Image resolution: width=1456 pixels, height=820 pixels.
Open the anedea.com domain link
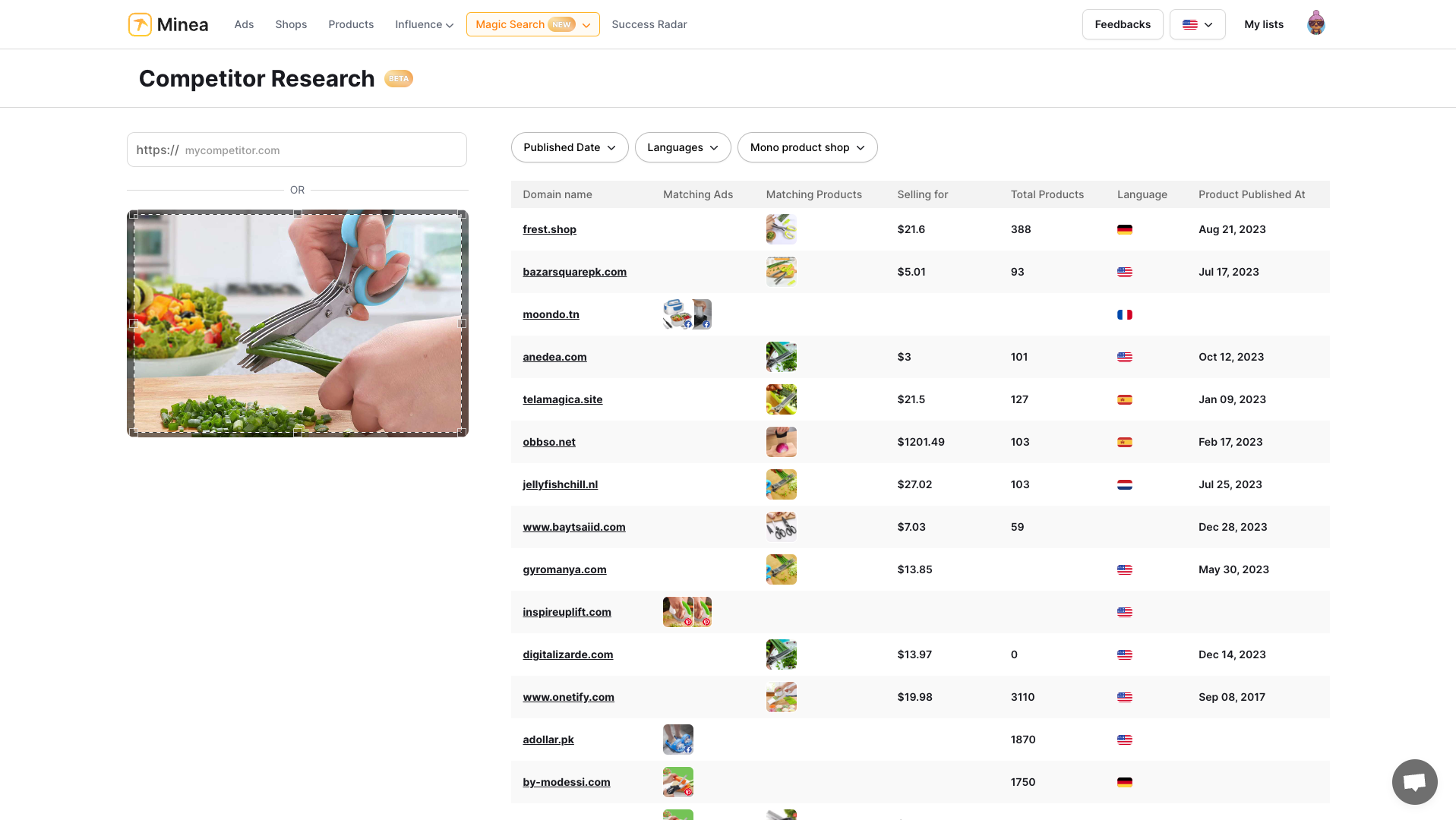554,357
